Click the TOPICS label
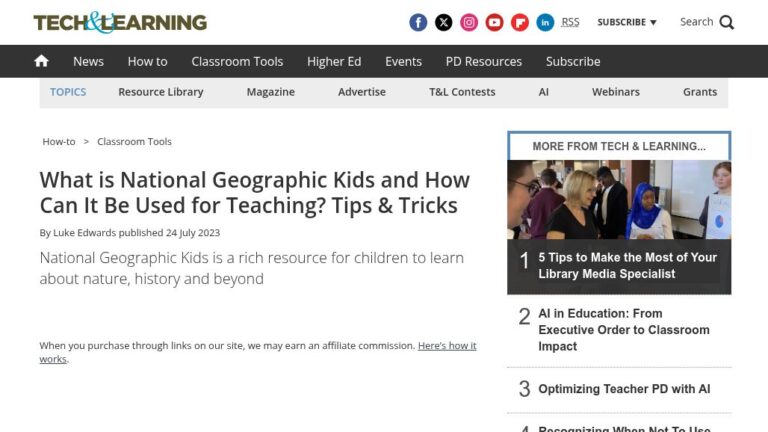The width and height of the screenshot is (768, 432). [x=68, y=92]
